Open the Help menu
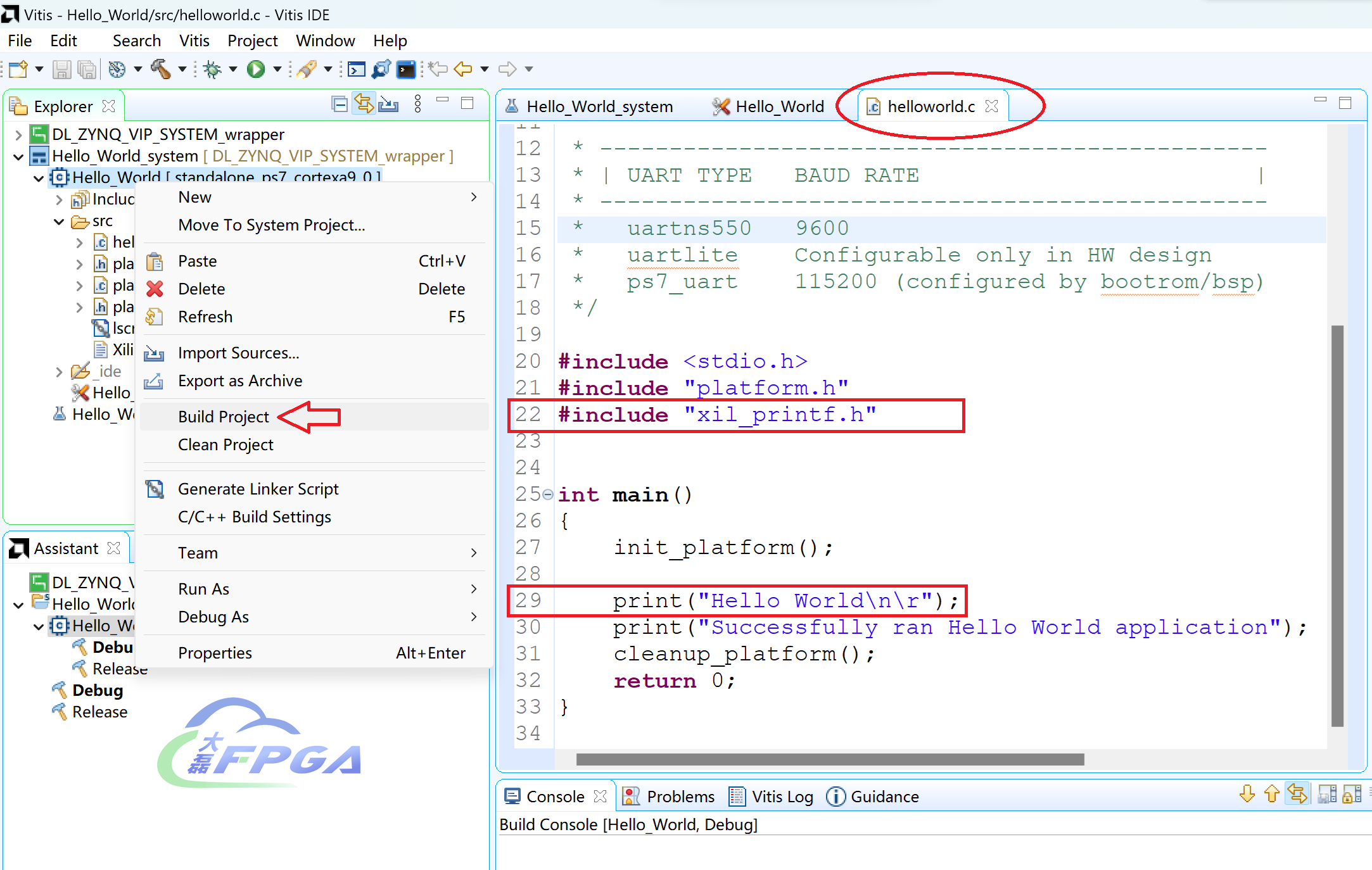Screen dimensions: 1372x870 tap(390, 41)
